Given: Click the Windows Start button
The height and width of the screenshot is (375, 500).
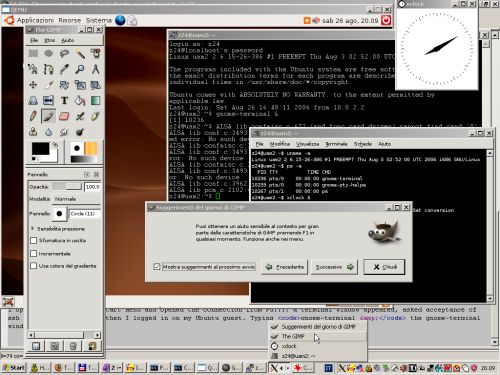Looking at the screenshot, I should click(13, 368).
